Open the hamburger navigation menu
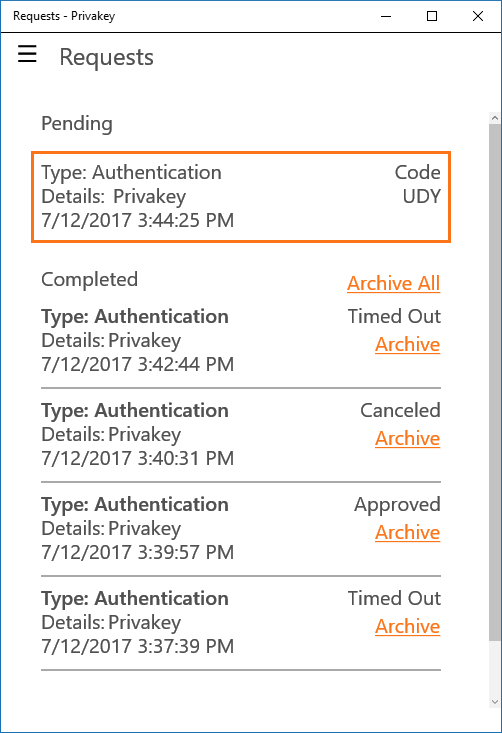This screenshot has height=733, width=502. point(27,54)
